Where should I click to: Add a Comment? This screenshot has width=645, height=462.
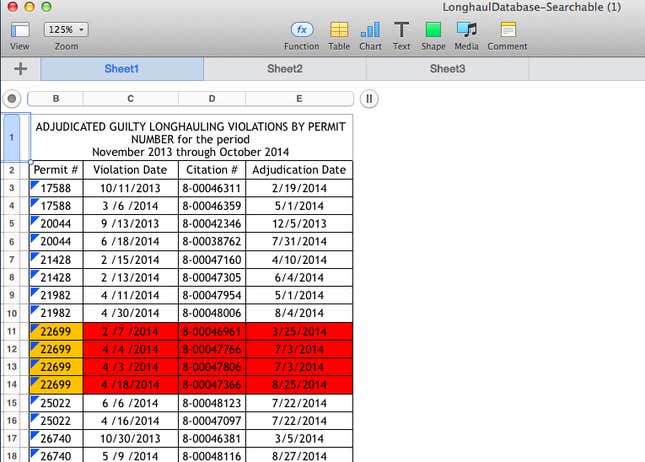click(x=508, y=30)
